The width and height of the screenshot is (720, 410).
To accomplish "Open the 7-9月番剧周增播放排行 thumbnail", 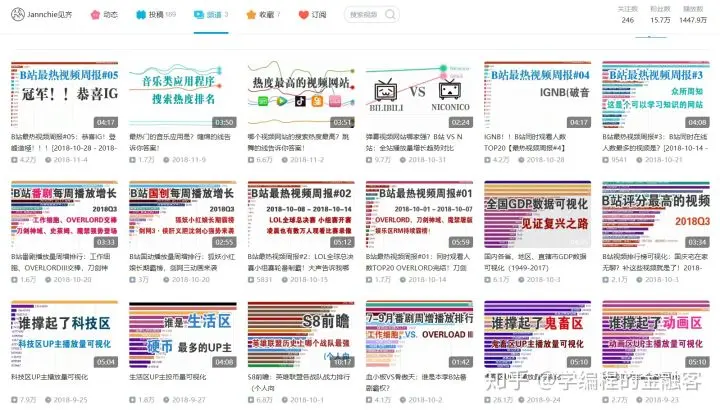I will tap(419, 335).
